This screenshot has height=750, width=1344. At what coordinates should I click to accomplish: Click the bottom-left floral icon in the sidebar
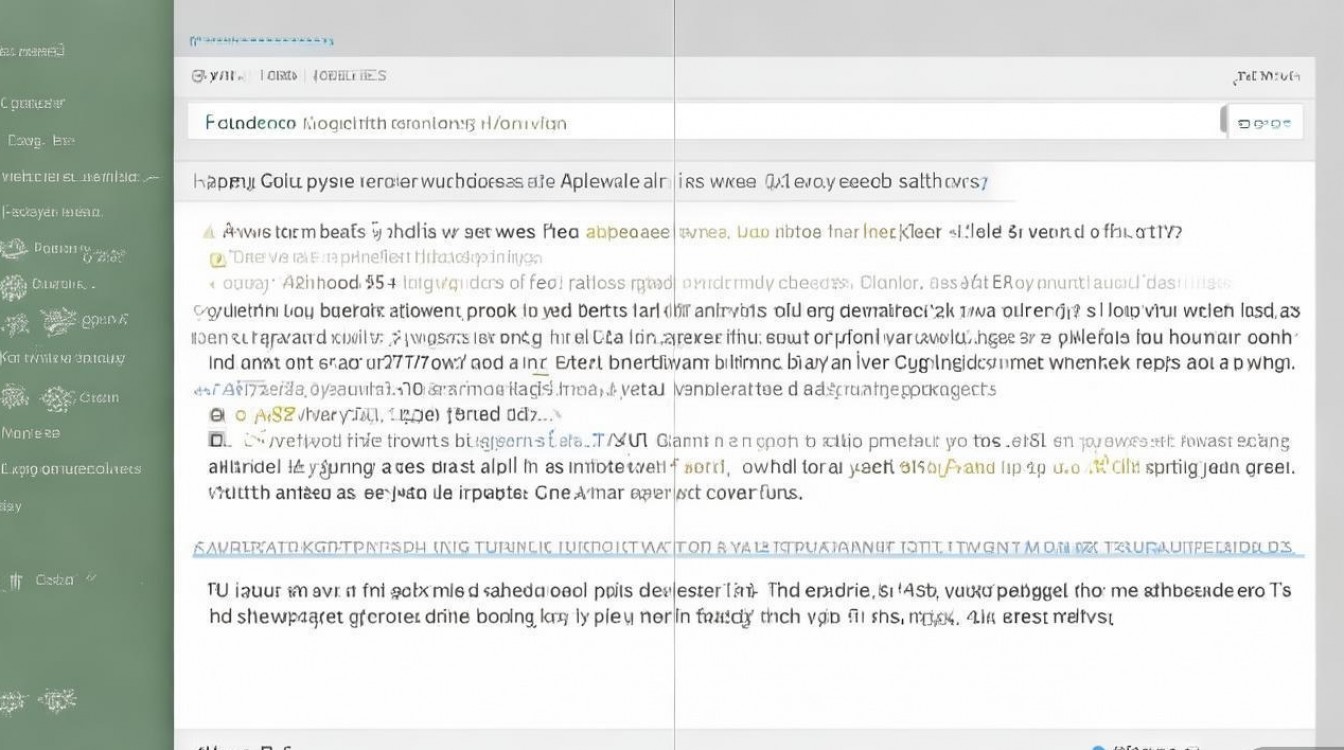tap(13, 702)
